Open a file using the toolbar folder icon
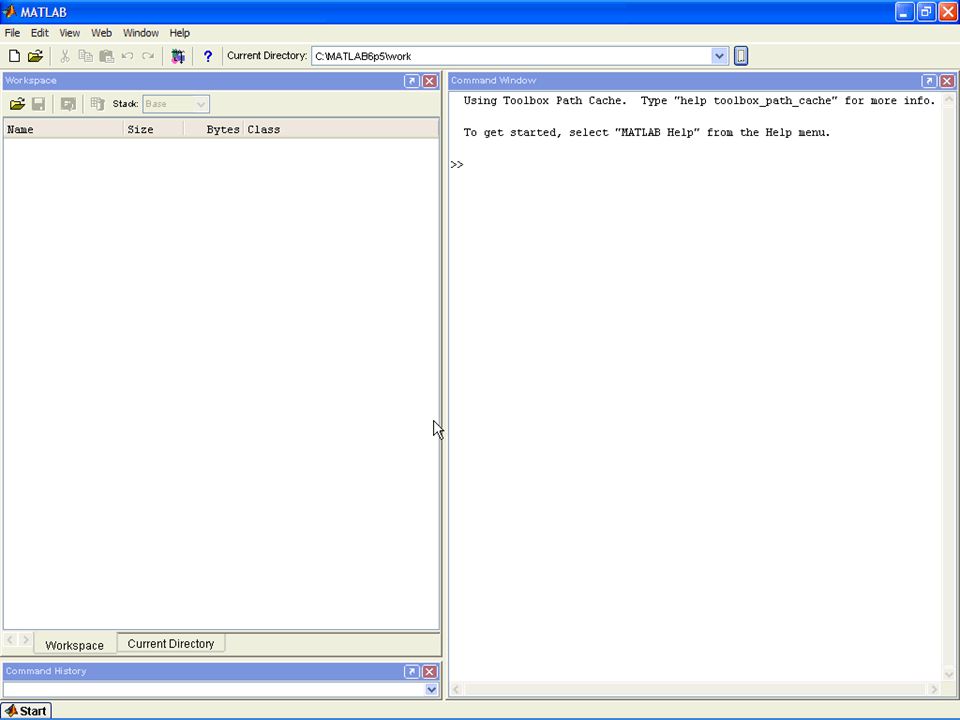This screenshot has width=960, height=720. (x=36, y=56)
